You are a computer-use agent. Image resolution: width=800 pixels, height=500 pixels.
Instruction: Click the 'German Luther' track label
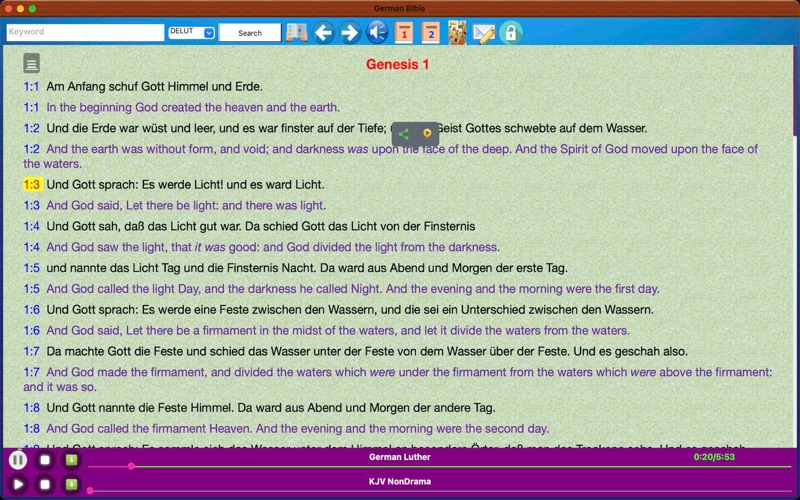400,457
